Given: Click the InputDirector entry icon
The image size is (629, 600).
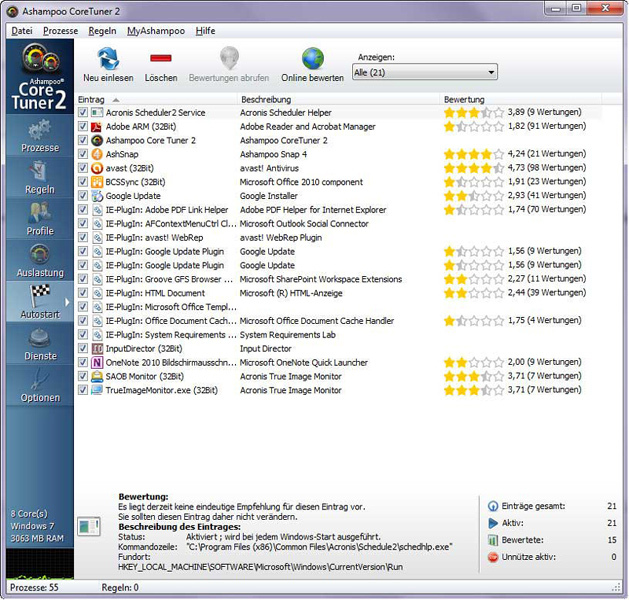Looking at the screenshot, I should (x=97, y=349).
